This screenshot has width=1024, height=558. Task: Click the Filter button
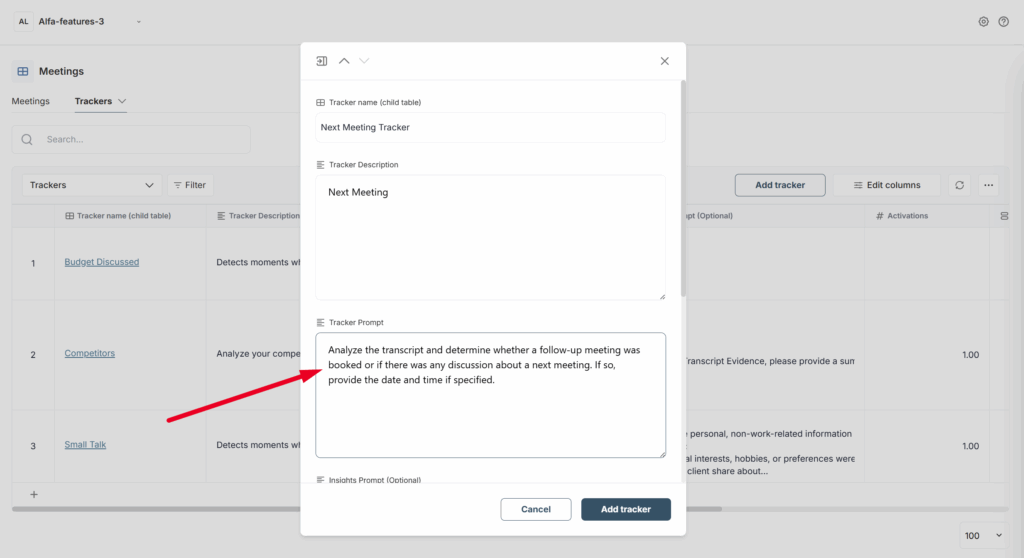(x=189, y=185)
